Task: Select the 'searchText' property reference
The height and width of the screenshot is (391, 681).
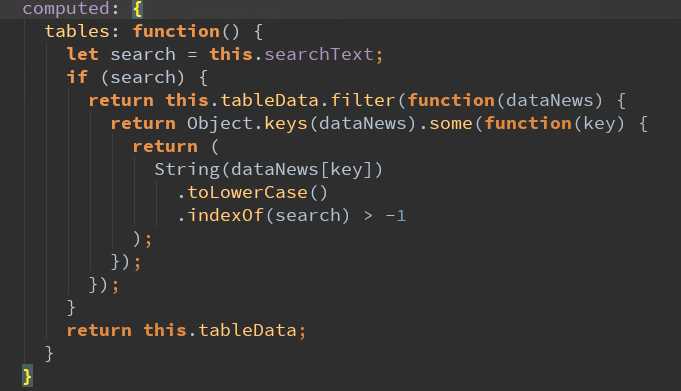Action: coord(319,54)
